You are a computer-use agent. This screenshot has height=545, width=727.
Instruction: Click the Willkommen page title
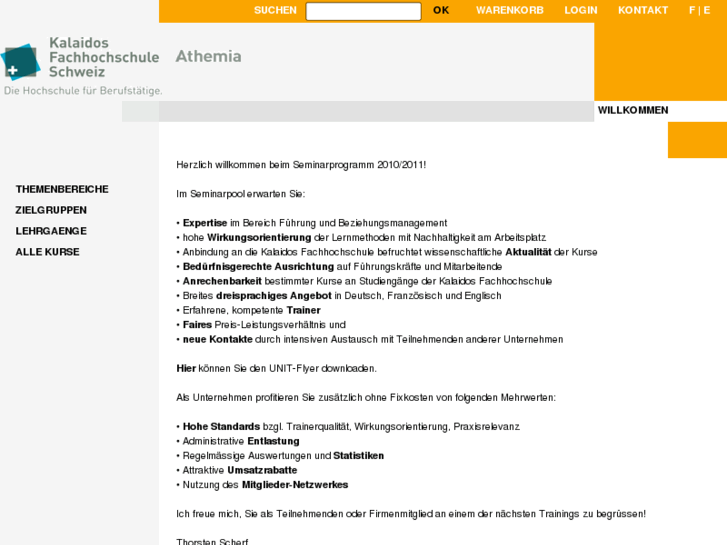(633, 110)
